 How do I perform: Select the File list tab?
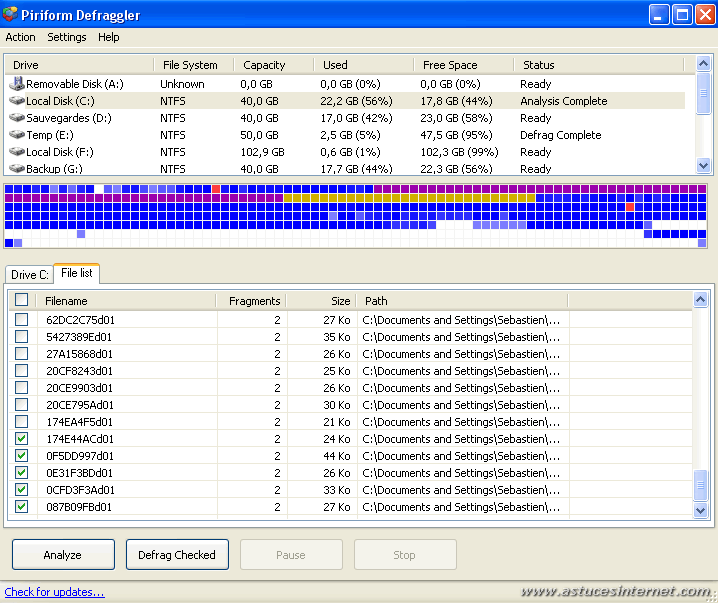click(x=76, y=273)
